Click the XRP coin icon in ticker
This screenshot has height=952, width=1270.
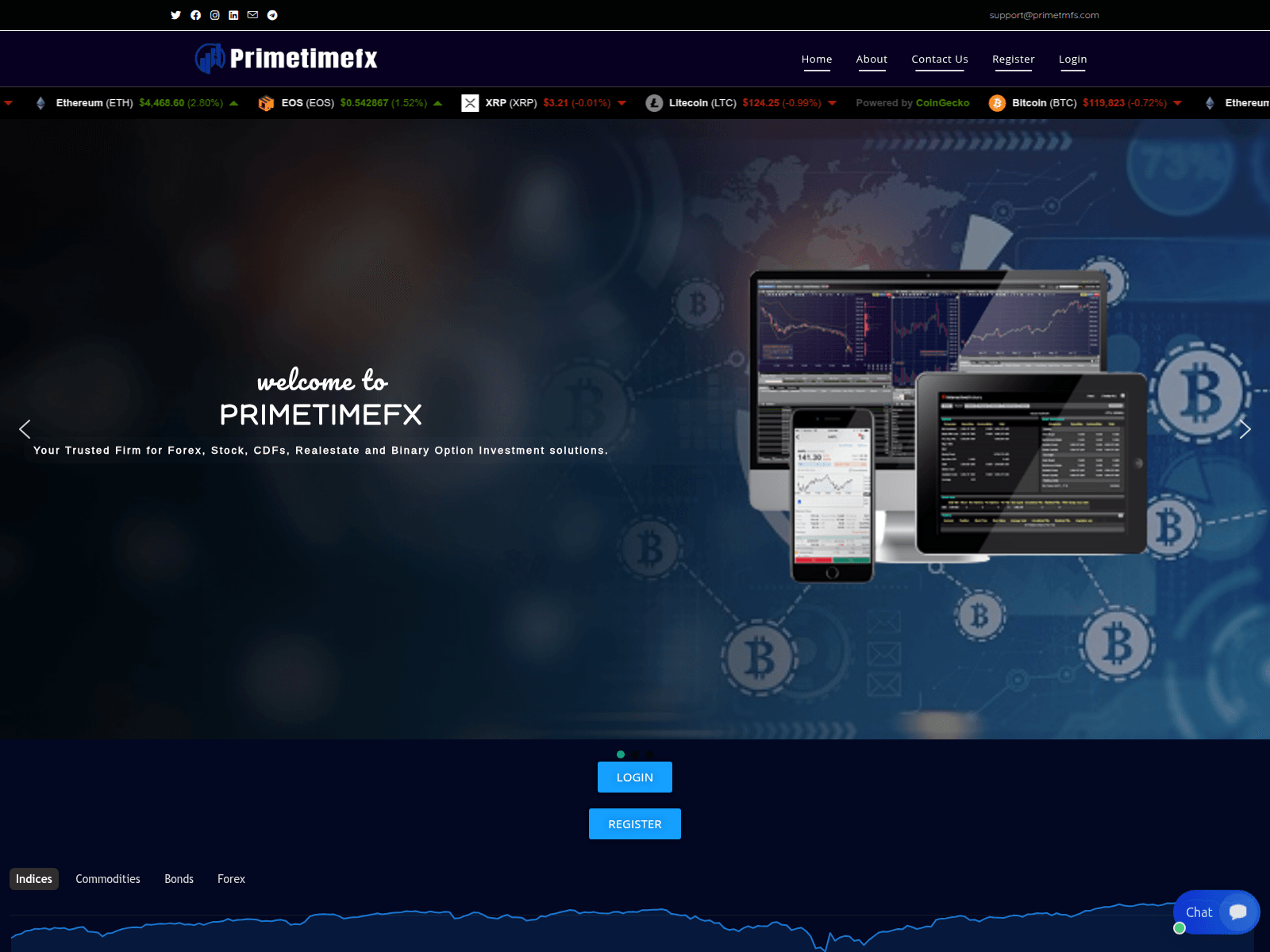click(x=470, y=103)
